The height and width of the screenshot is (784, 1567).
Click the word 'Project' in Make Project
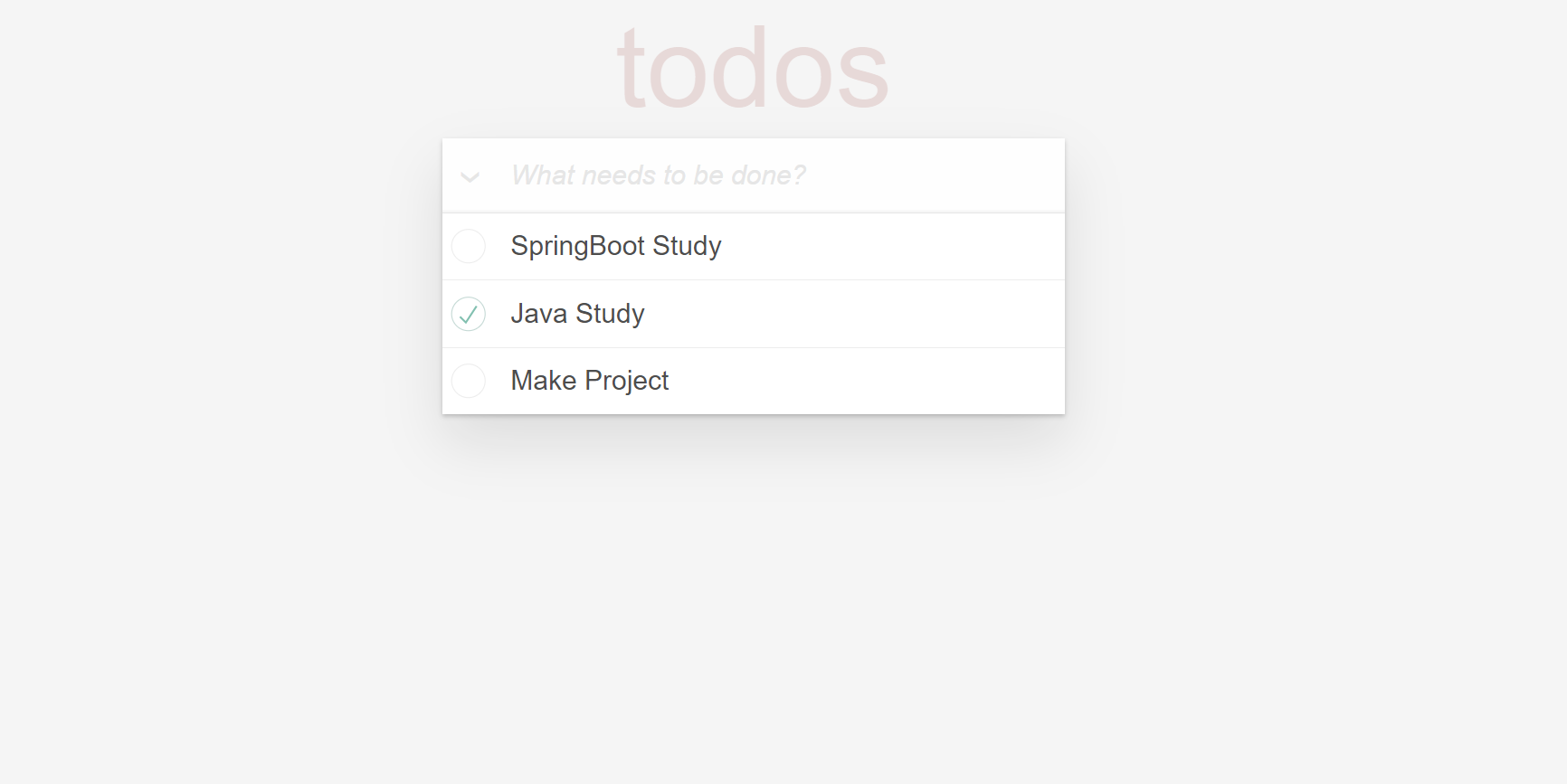pyautogui.click(x=627, y=382)
